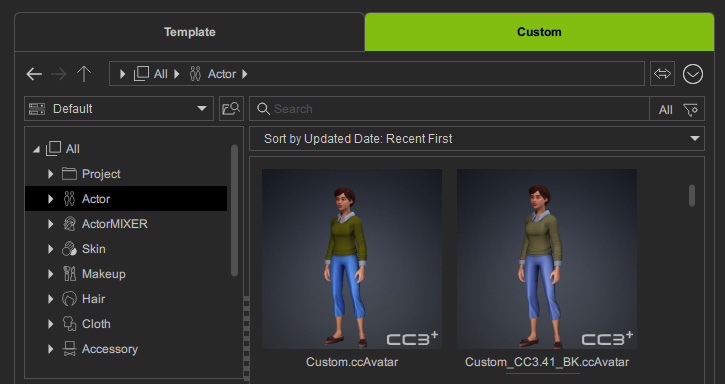The height and width of the screenshot is (384, 725).
Task: Click the find file folder icon
Action: [x=231, y=109]
